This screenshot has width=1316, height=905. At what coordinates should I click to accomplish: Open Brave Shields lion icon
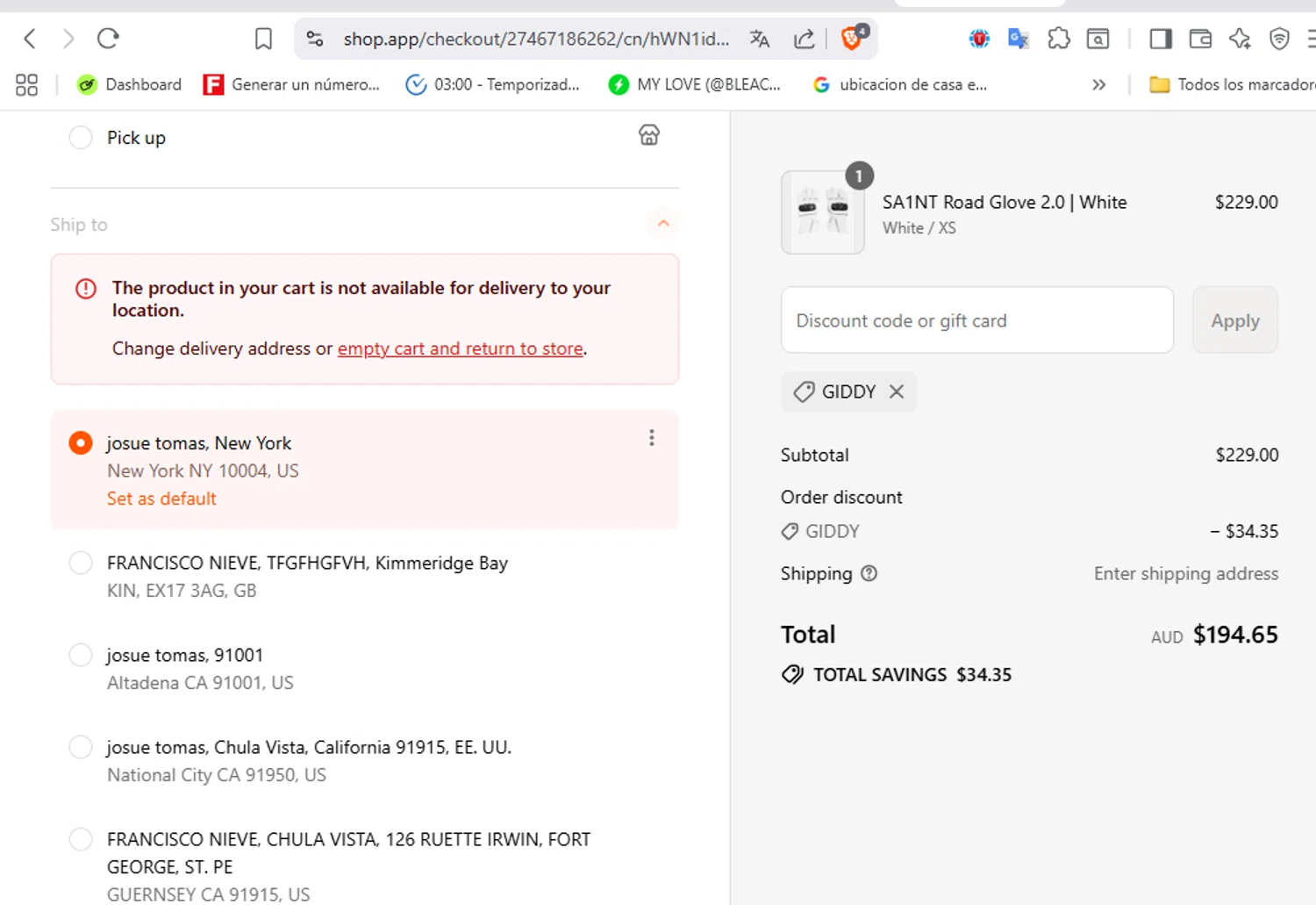point(852,38)
